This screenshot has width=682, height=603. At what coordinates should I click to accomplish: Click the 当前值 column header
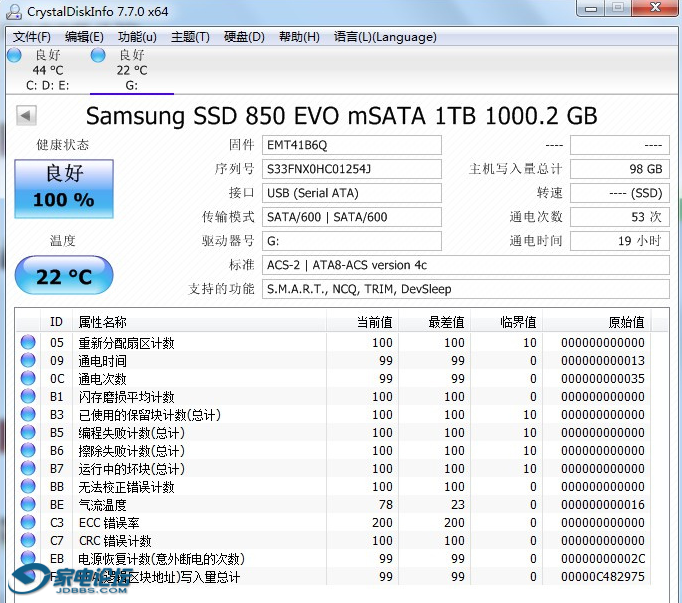[x=362, y=322]
